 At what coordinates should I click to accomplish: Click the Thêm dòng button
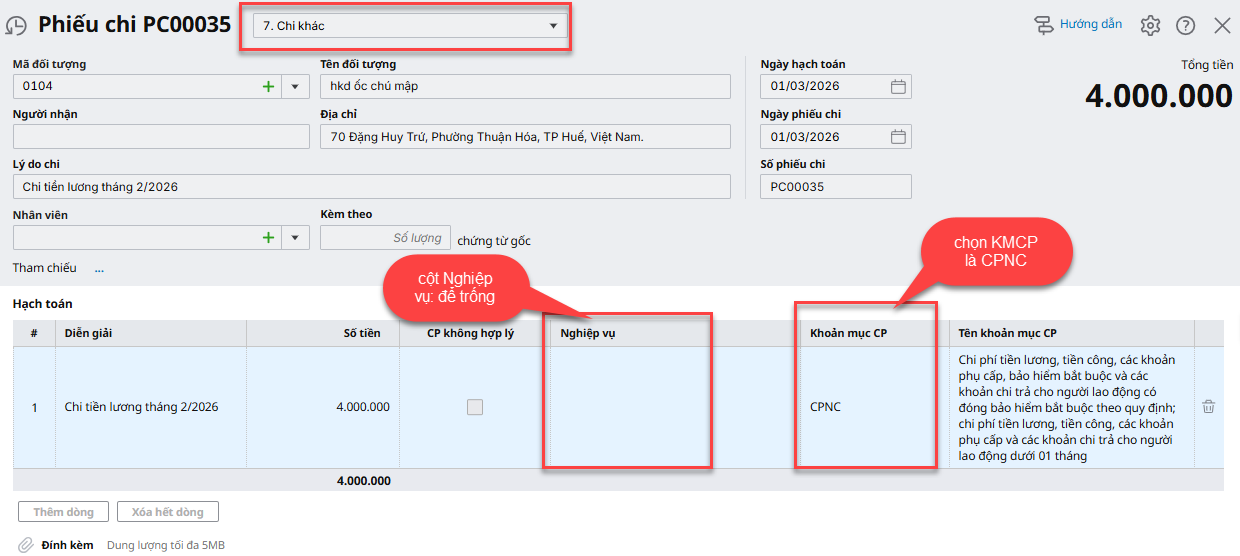pyautogui.click(x=63, y=512)
